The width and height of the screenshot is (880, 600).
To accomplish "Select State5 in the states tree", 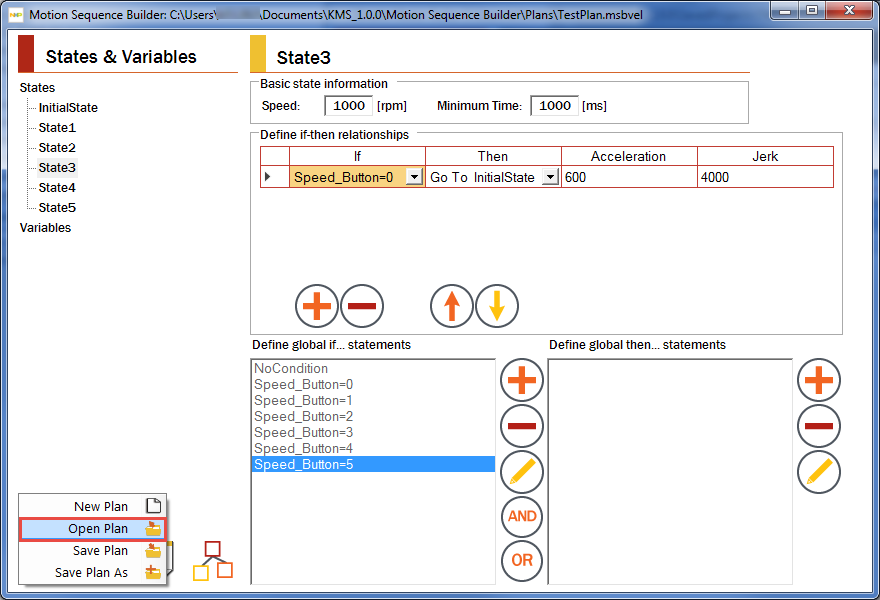I will pos(57,208).
